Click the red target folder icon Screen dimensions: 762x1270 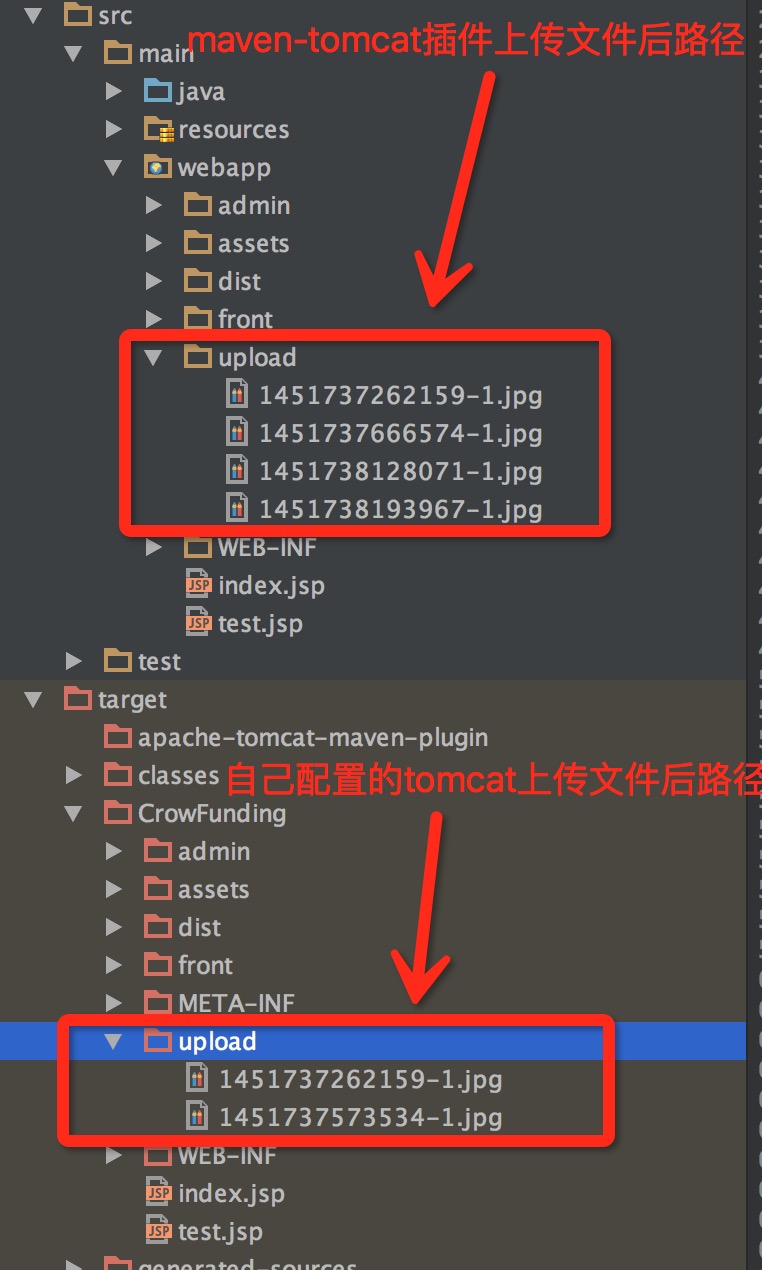tap(78, 699)
